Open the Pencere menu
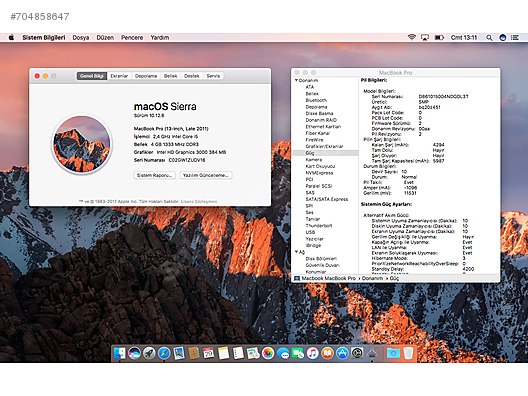528x396 pixels. click(x=132, y=37)
